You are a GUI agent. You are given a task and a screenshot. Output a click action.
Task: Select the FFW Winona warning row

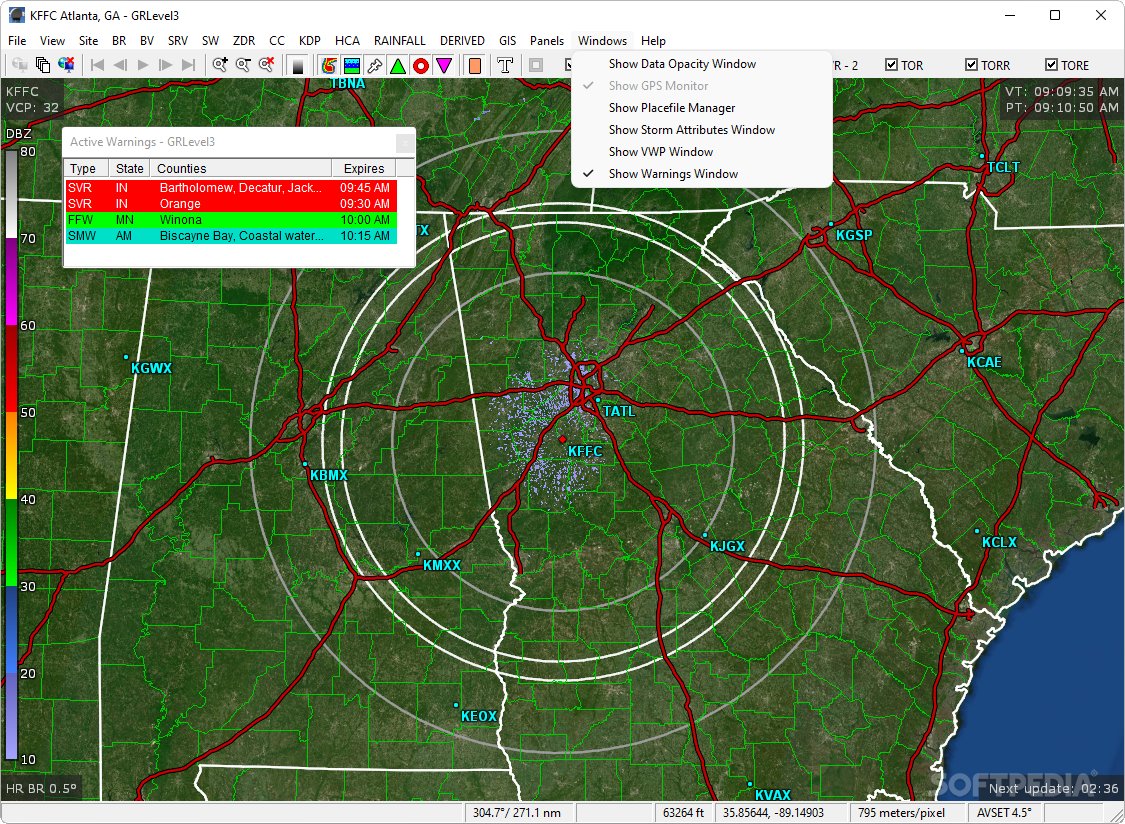tap(231, 220)
